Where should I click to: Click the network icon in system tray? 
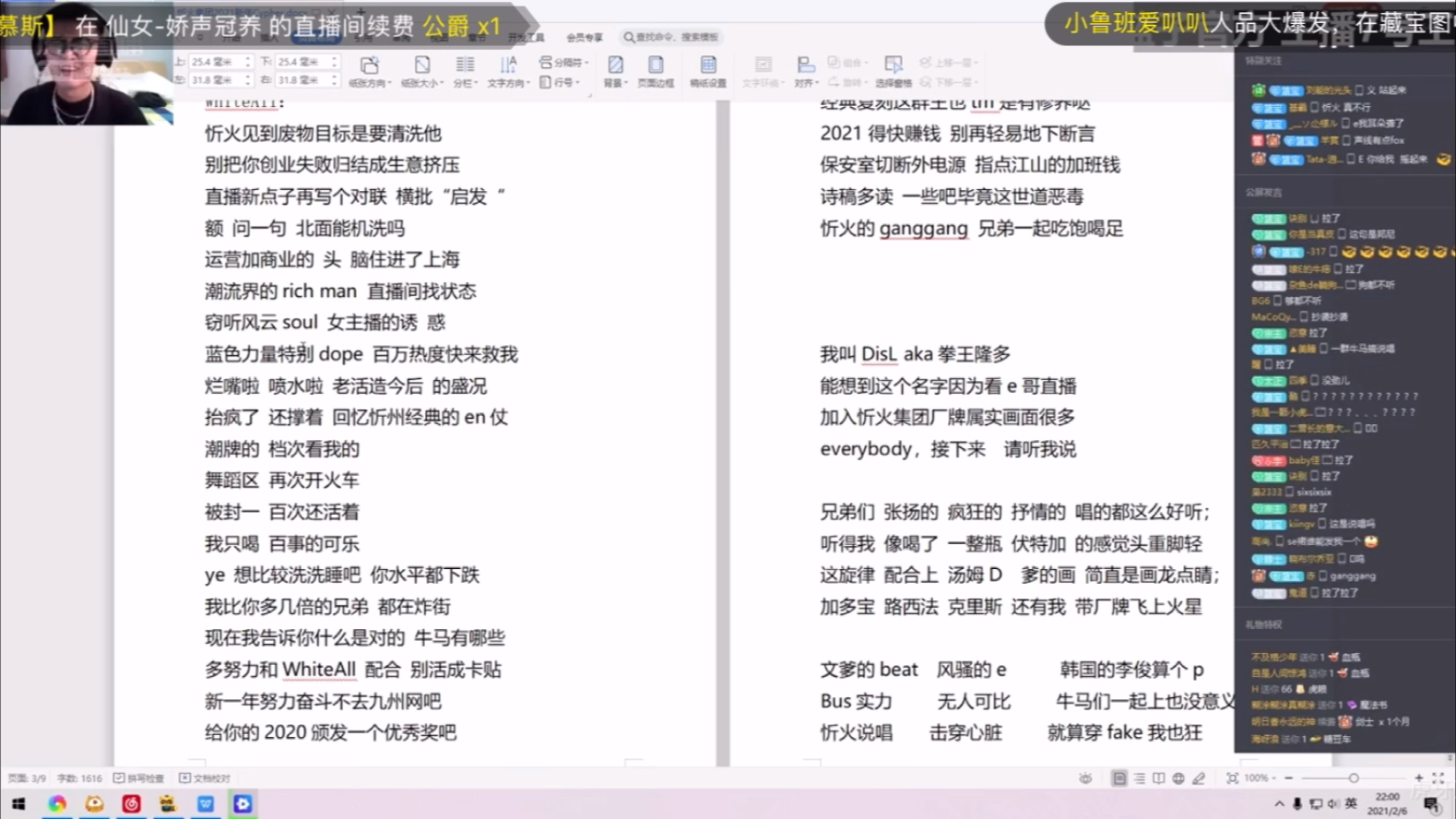pyautogui.click(x=1316, y=804)
